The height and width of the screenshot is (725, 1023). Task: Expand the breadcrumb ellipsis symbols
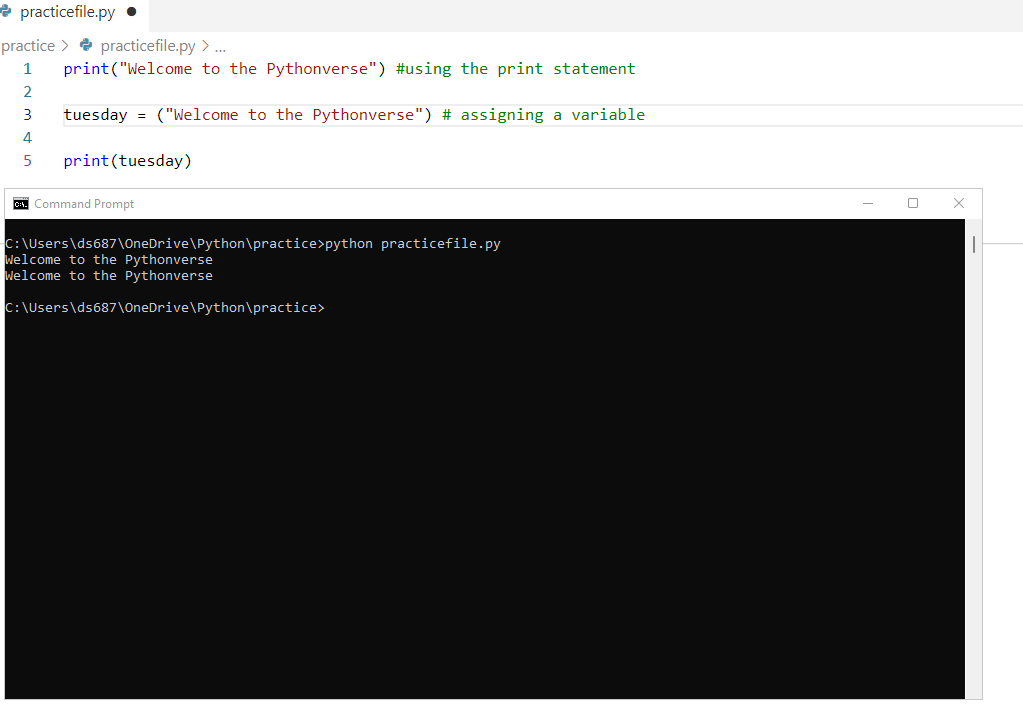point(221,47)
